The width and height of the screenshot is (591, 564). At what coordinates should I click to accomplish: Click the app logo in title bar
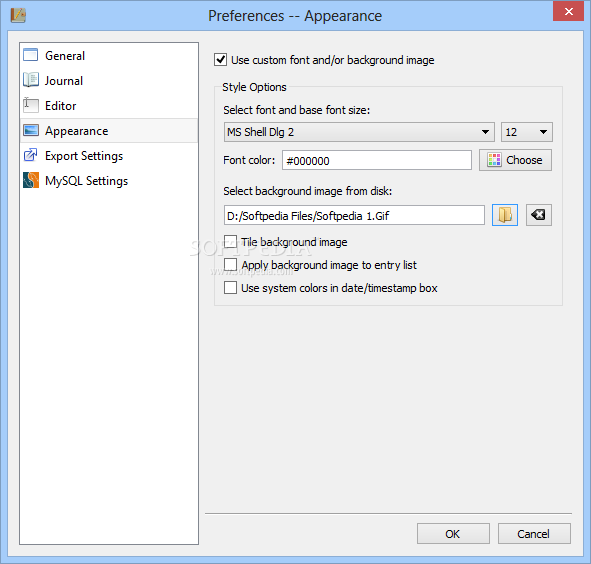click(x=18, y=15)
